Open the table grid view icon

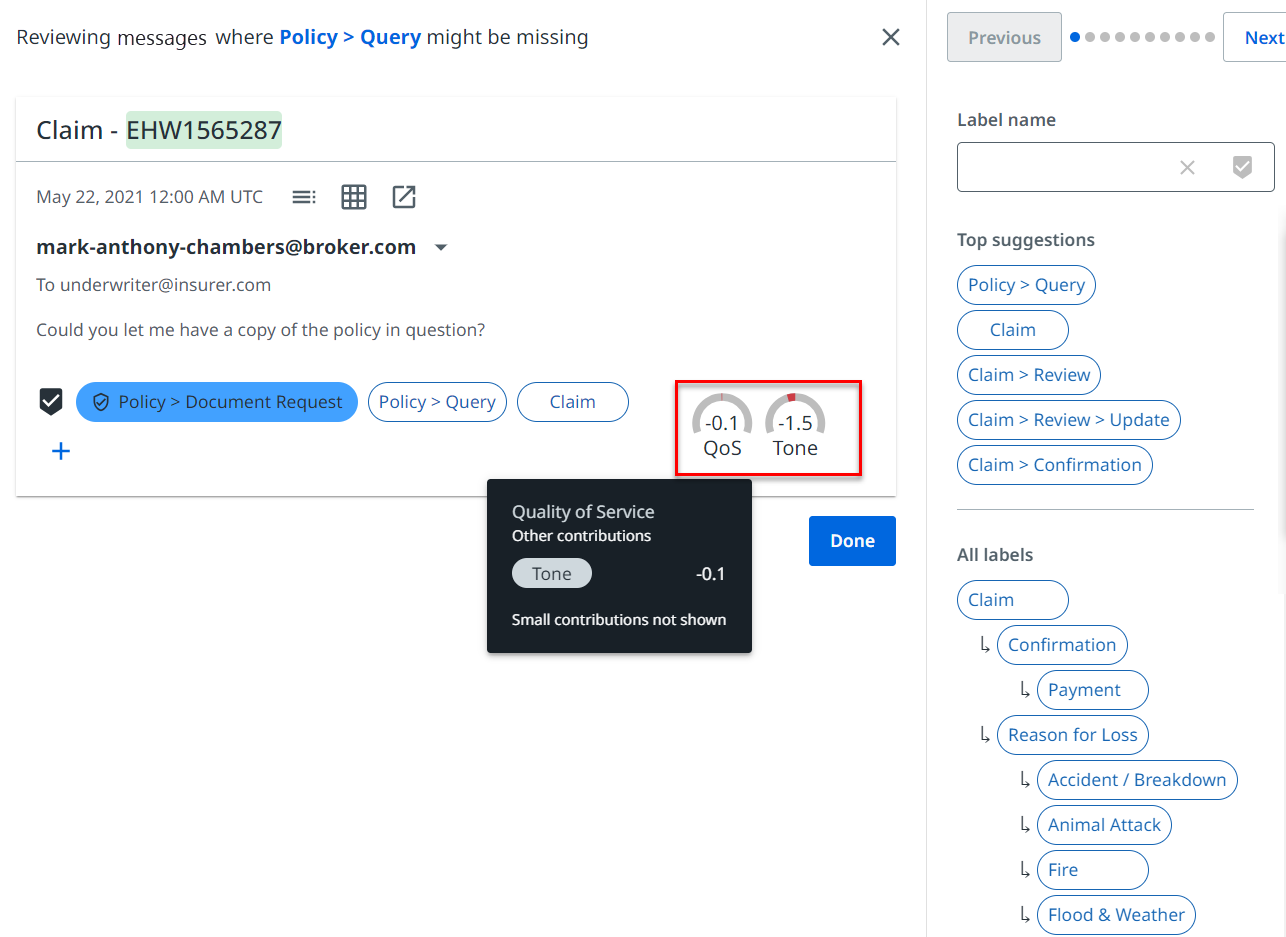pyautogui.click(x=354, y=197)
